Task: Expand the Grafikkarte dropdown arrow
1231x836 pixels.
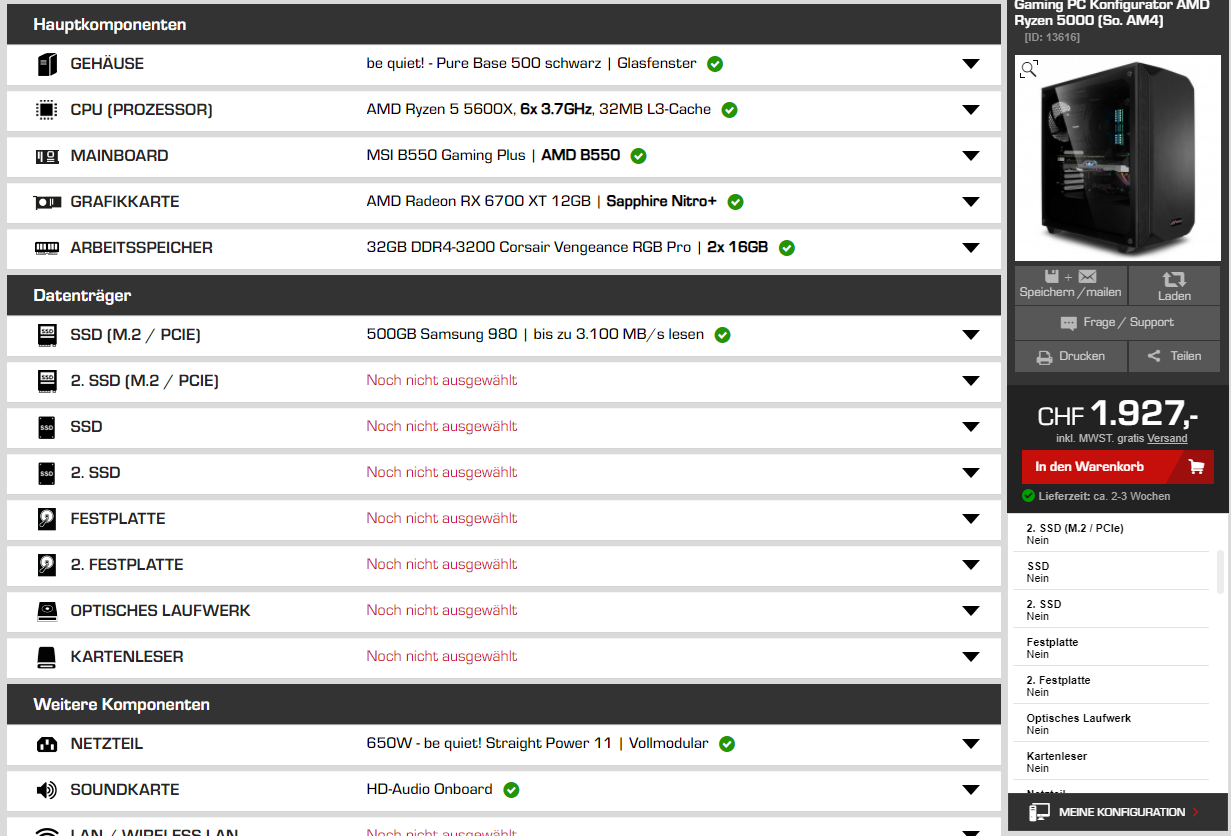Action: (x=970, y=202)
